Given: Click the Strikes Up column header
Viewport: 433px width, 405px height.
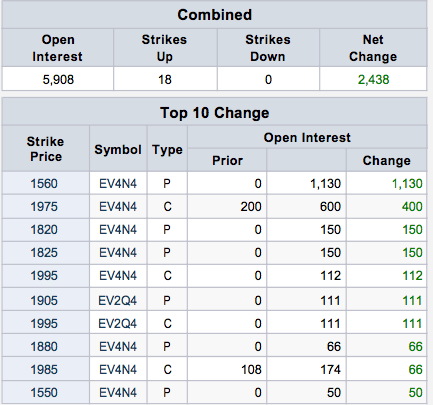Looking at the screenshot, I should click(x=165, y=48).
